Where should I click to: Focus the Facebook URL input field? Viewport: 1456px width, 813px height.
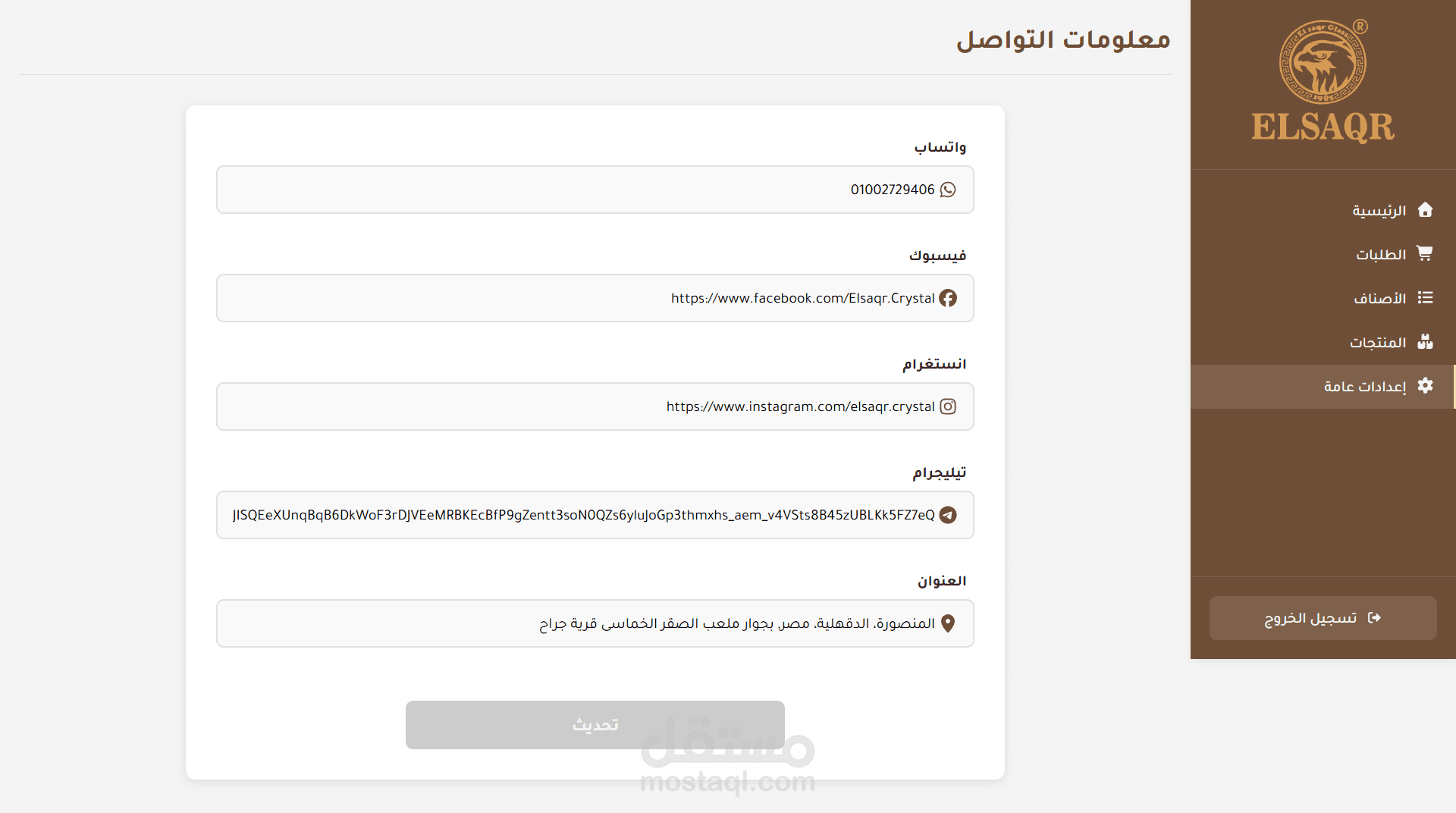[x=595, y=298]
